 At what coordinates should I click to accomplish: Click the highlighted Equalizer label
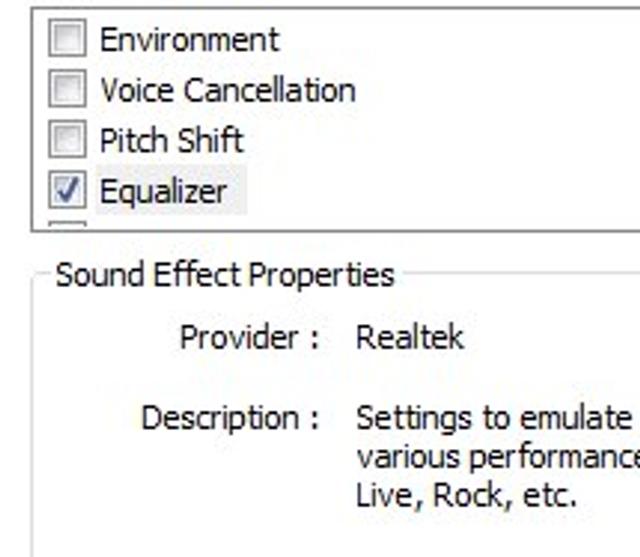click(163, 190)
